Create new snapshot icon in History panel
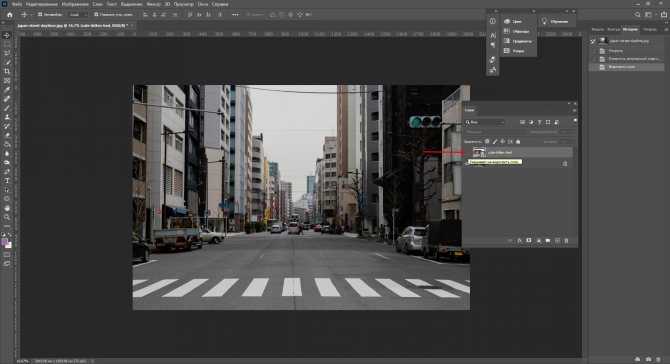This screenshot has width=670, height=364. pos(648,359)
